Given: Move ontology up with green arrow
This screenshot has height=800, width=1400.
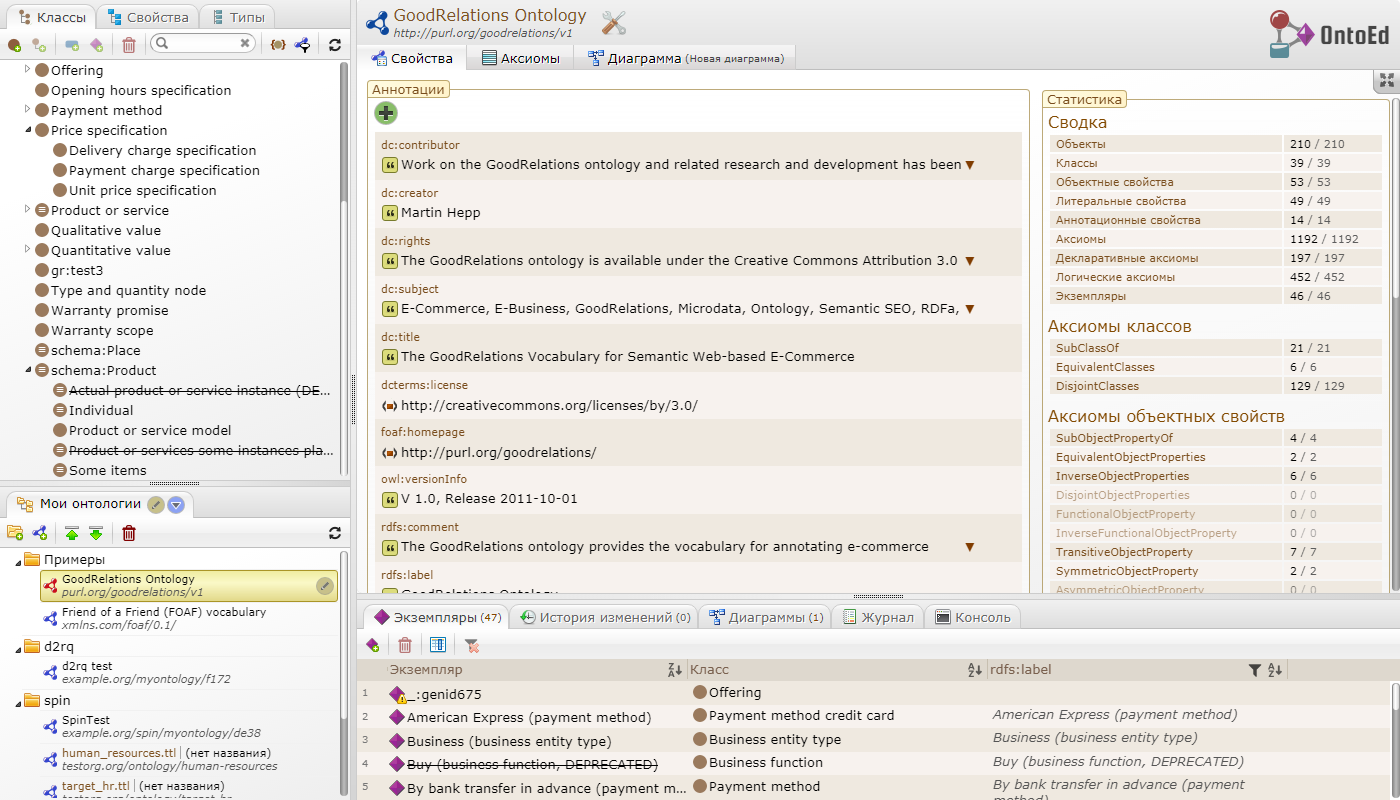Looking at the screenshot, I should click(x=72, y=533).
